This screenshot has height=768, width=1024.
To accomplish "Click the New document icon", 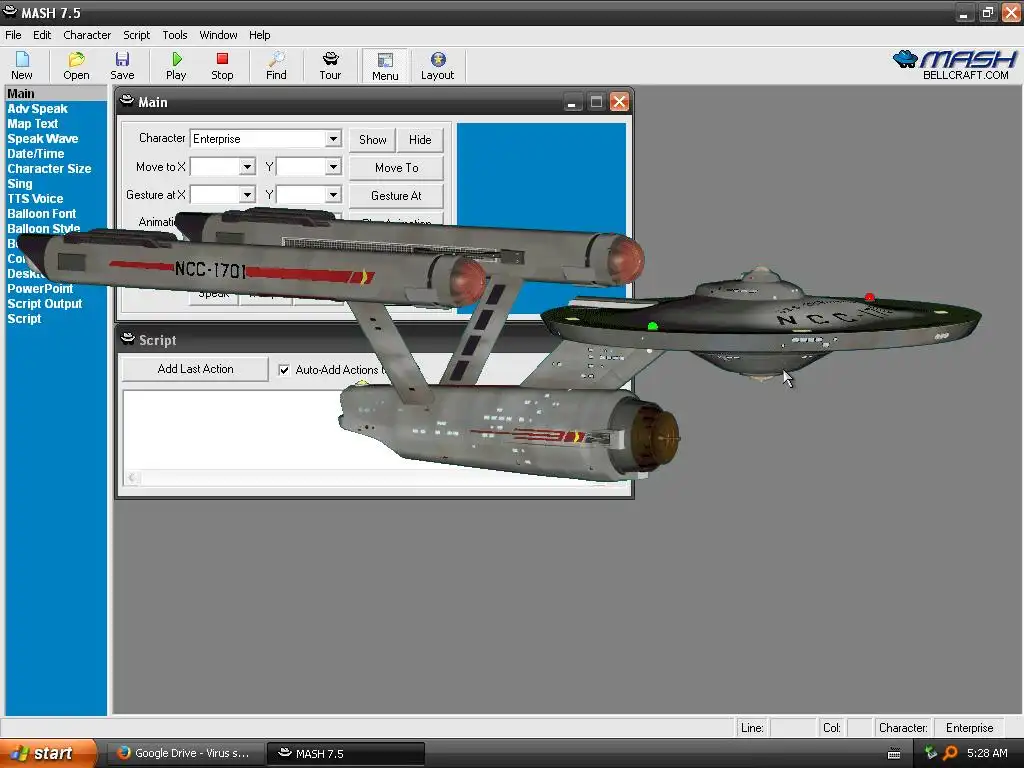I will click(22, 66).
